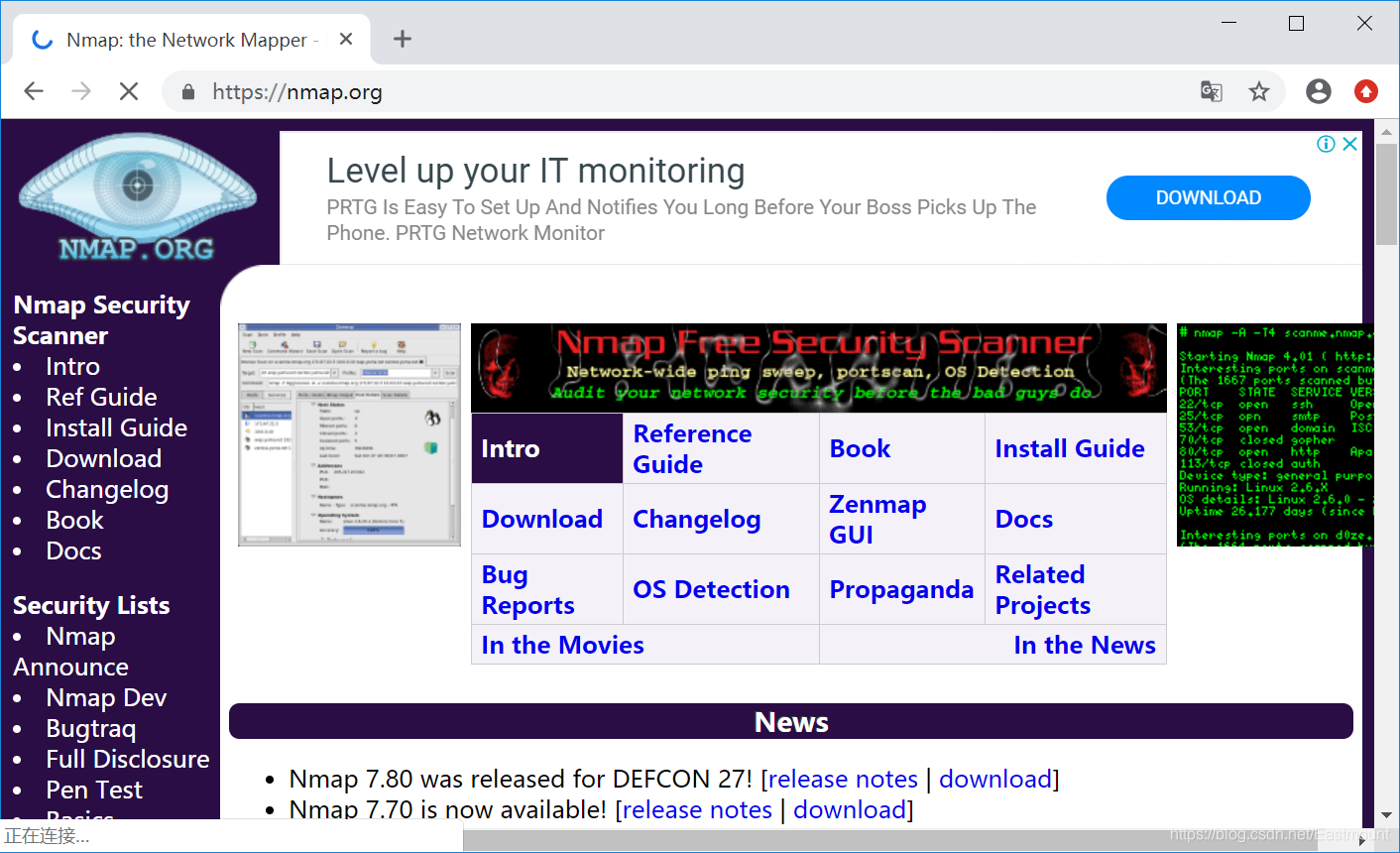Open OS Detection link
1400x853 pixels.
(711, 589)
